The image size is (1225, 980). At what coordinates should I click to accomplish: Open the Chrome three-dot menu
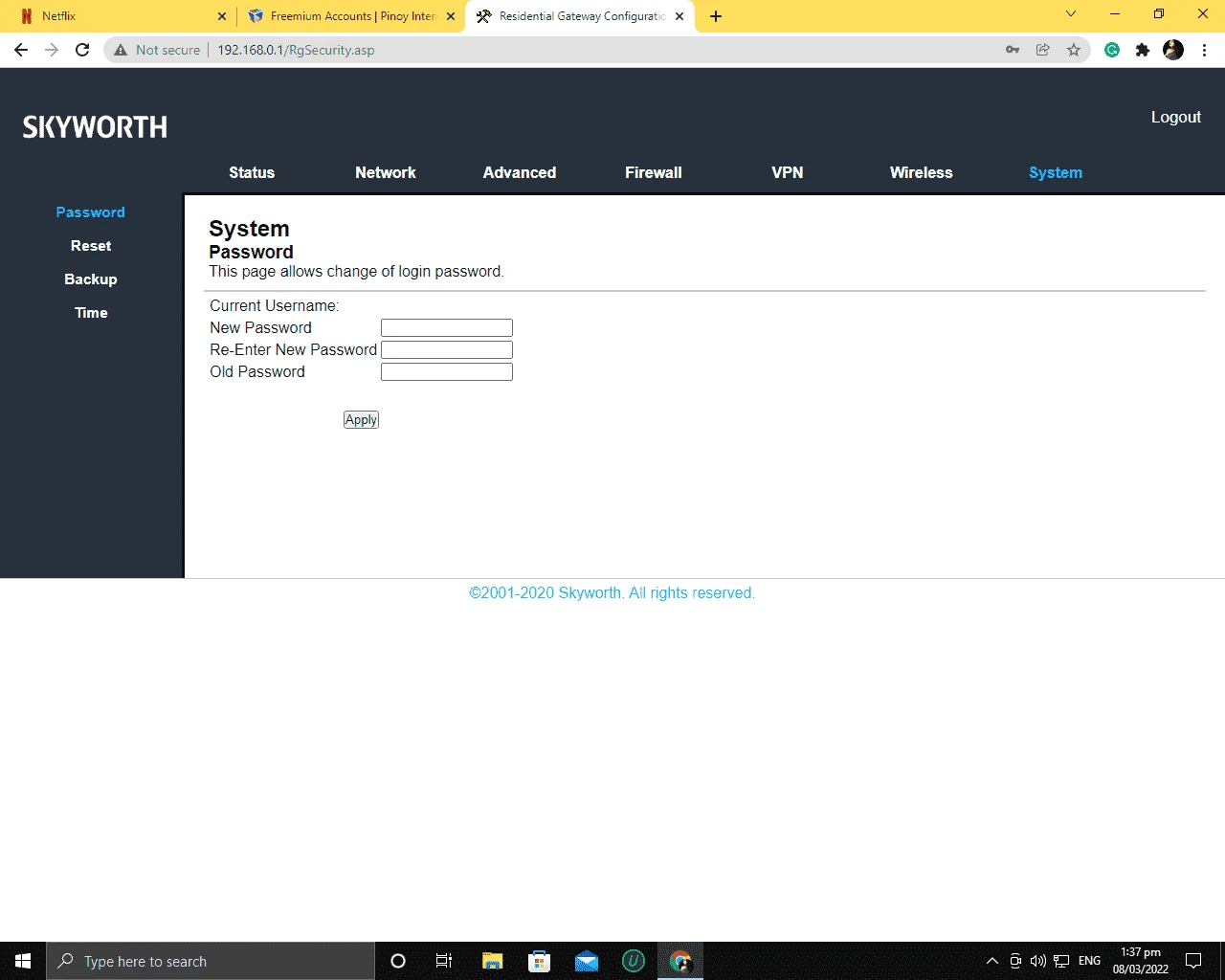click(1204, 50)
